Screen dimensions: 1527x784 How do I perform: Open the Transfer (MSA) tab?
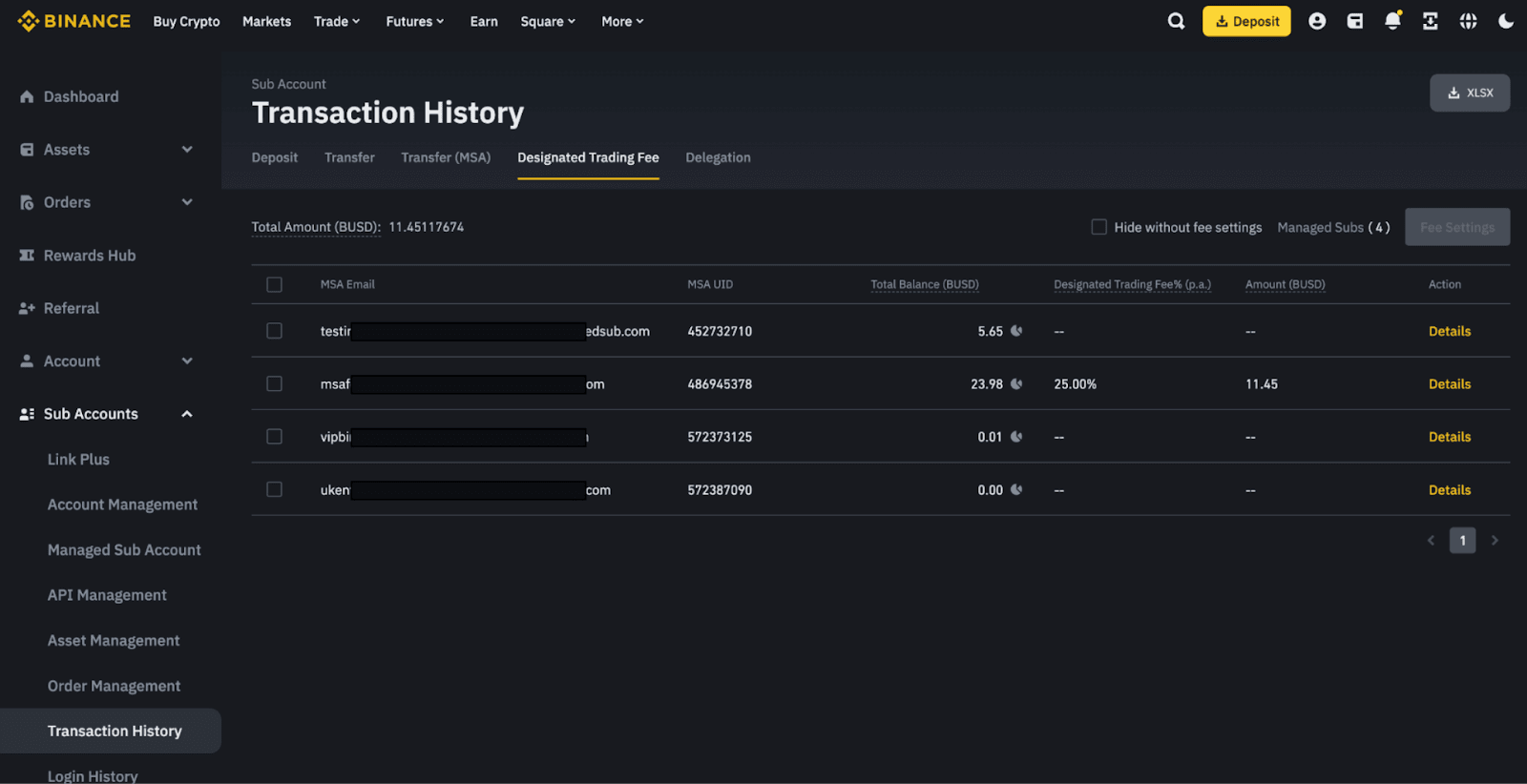point(446,157)
